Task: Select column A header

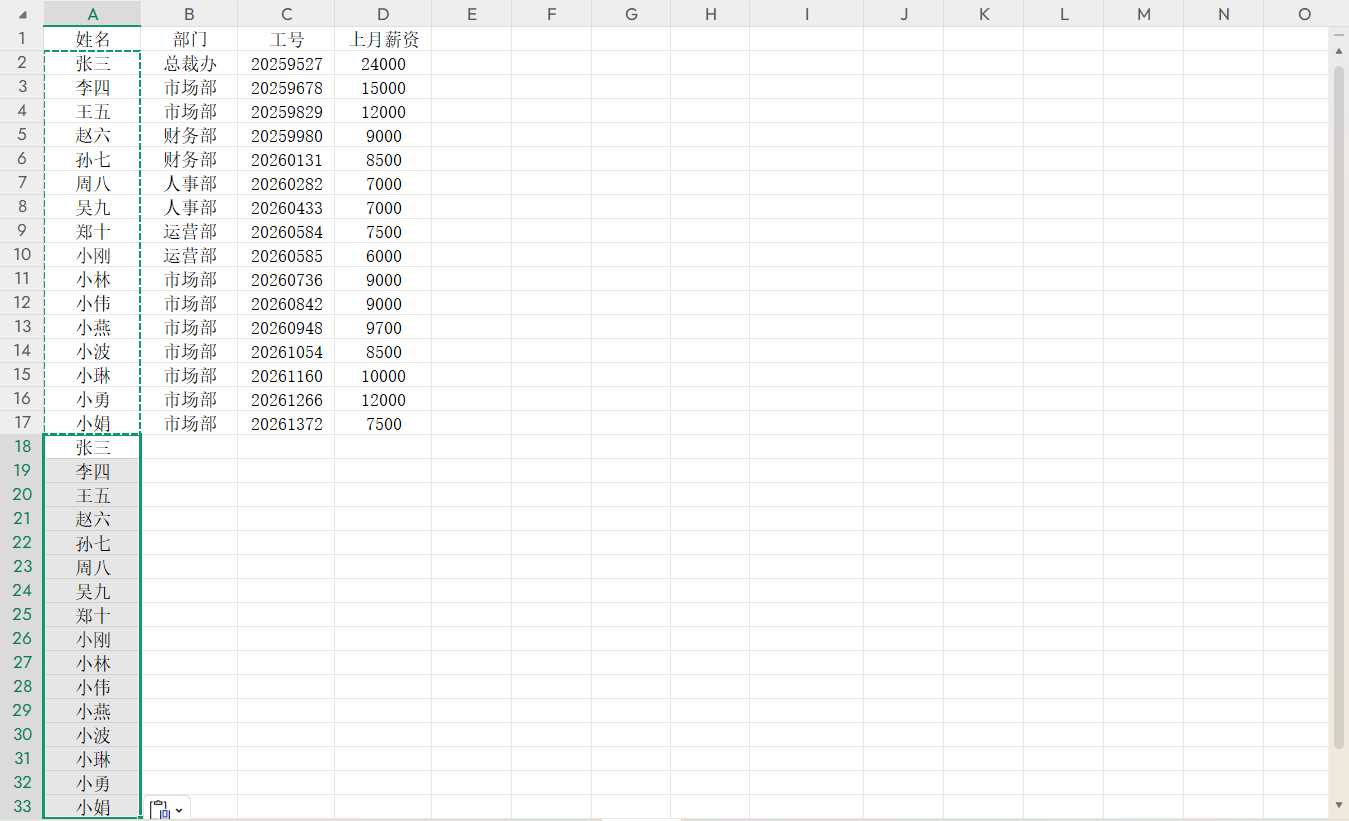Action: pyautogui.click(x=93, y=14)
